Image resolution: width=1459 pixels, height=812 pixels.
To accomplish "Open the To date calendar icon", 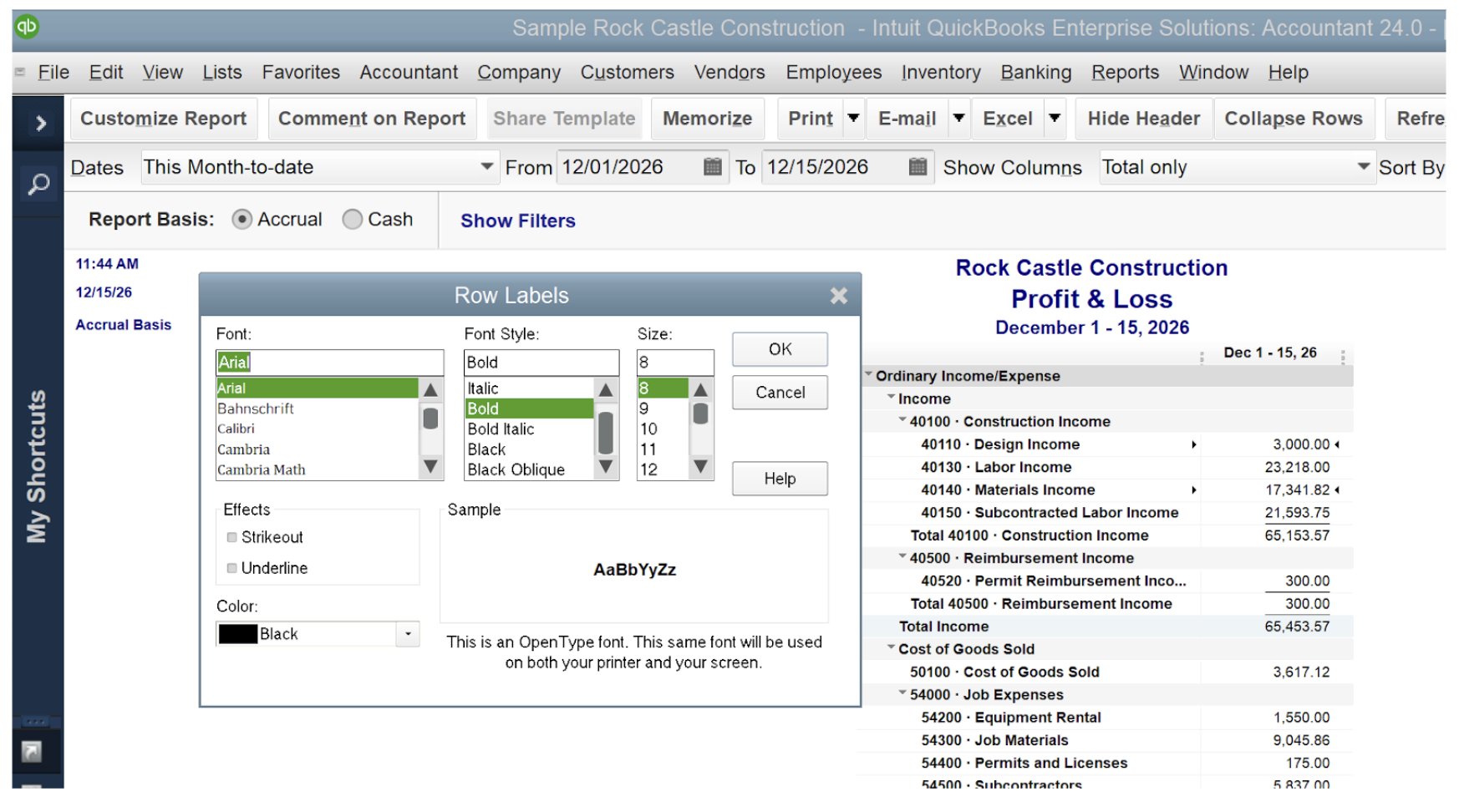I will tap(918, 167).
